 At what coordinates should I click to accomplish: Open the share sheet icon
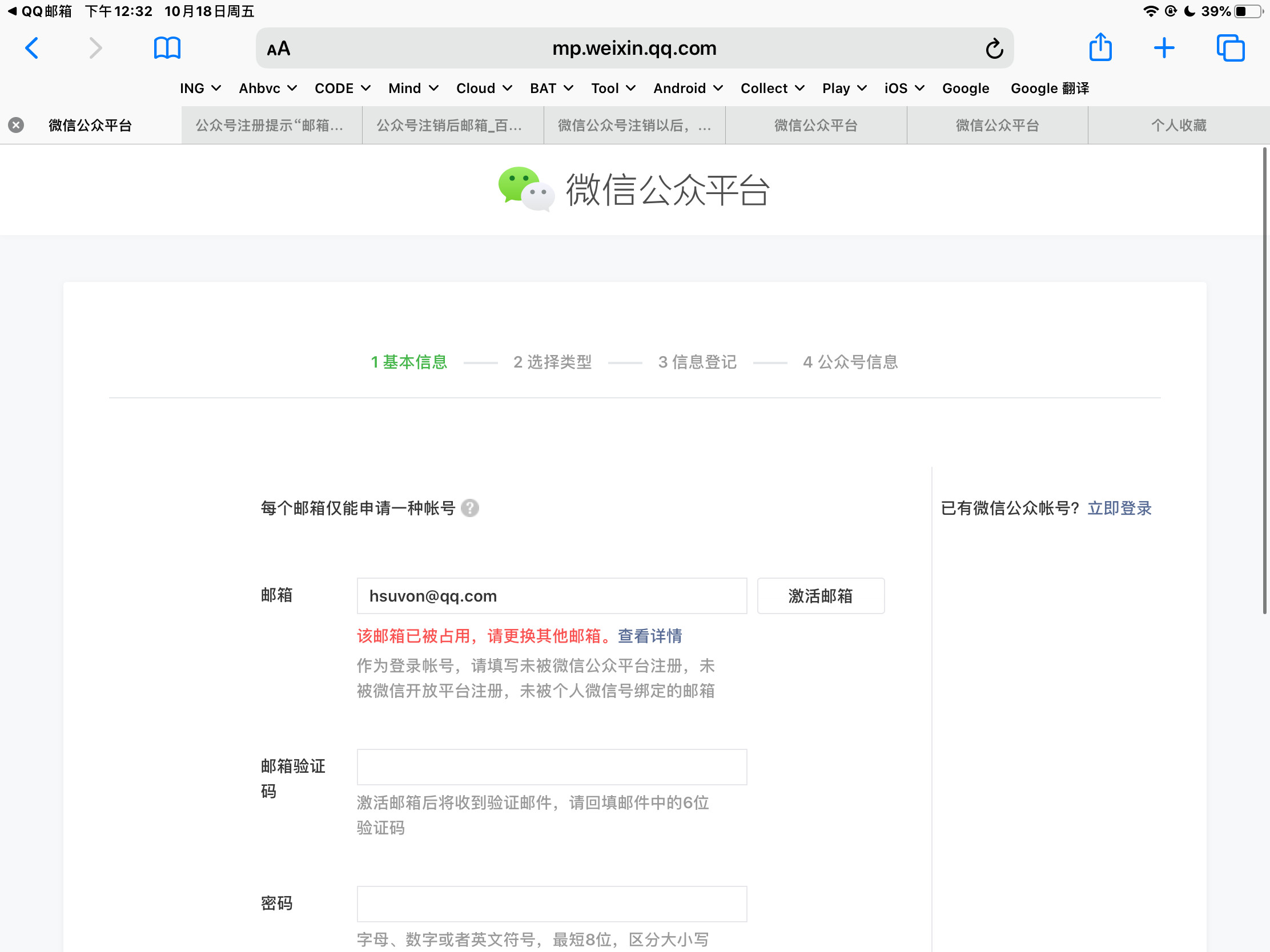click(1100, 47)
